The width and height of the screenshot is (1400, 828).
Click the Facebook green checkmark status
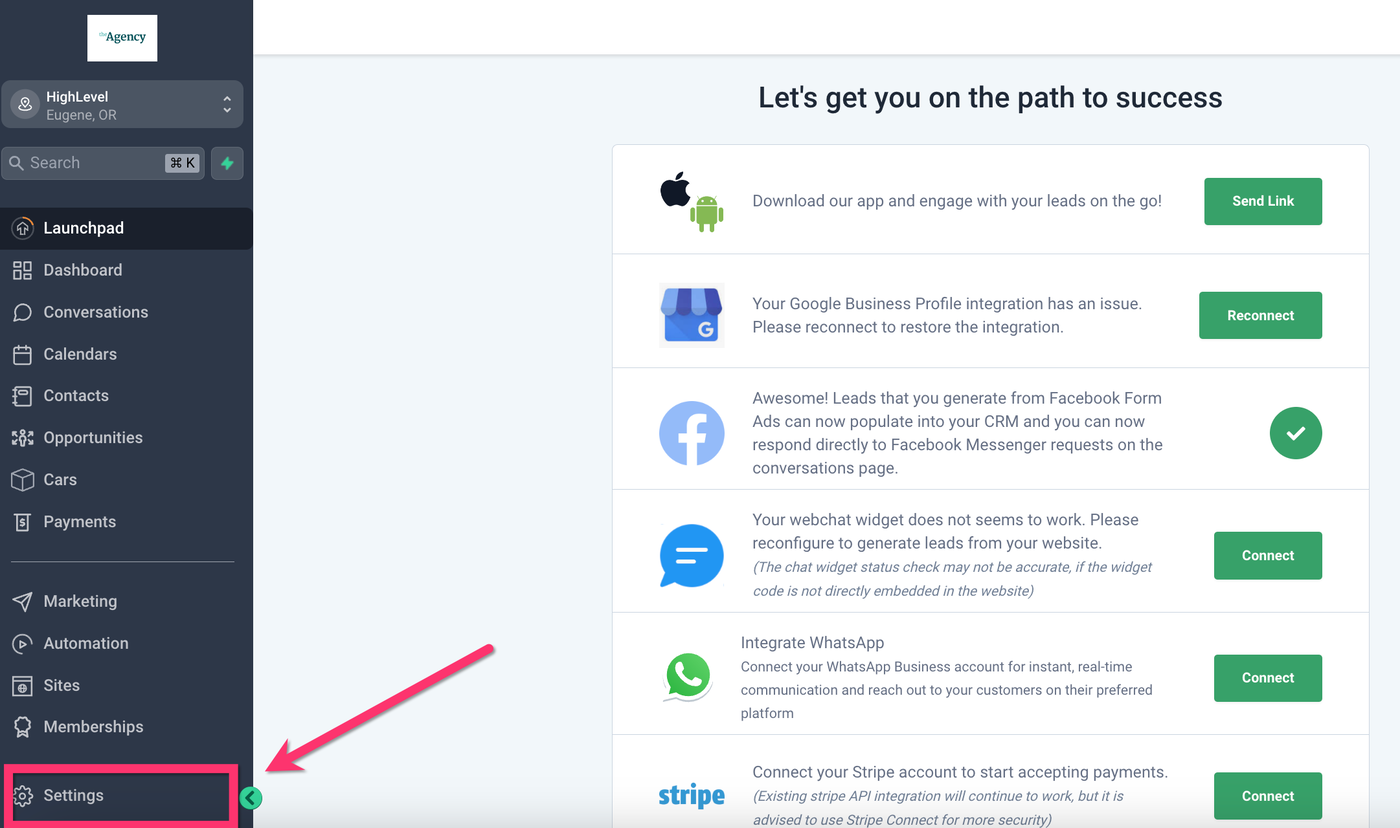1295,433
